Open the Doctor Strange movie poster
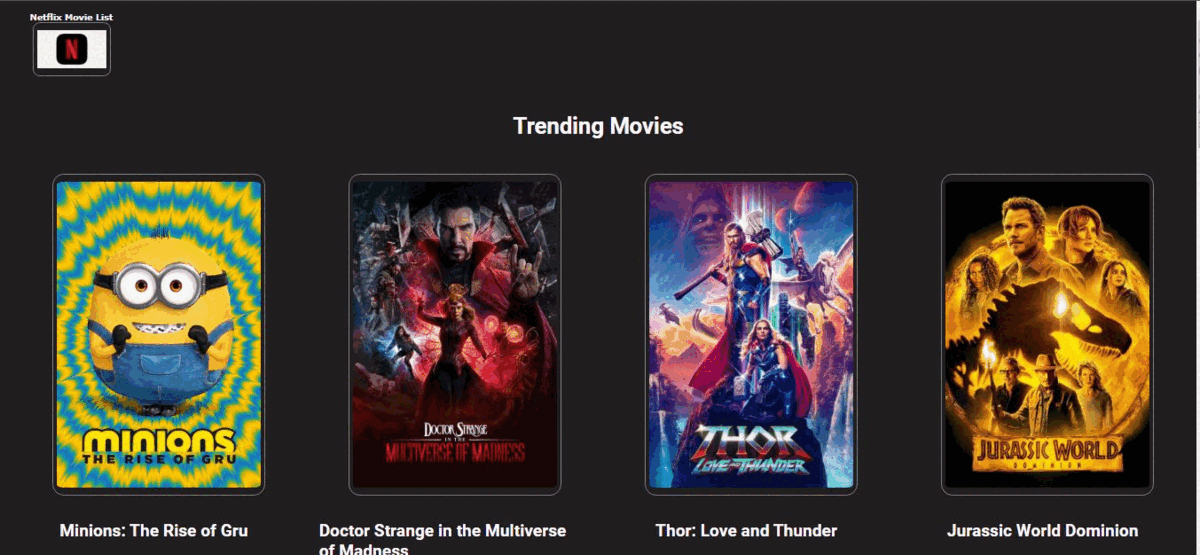This screenshot has width=1200, height=557. point(455,334)
